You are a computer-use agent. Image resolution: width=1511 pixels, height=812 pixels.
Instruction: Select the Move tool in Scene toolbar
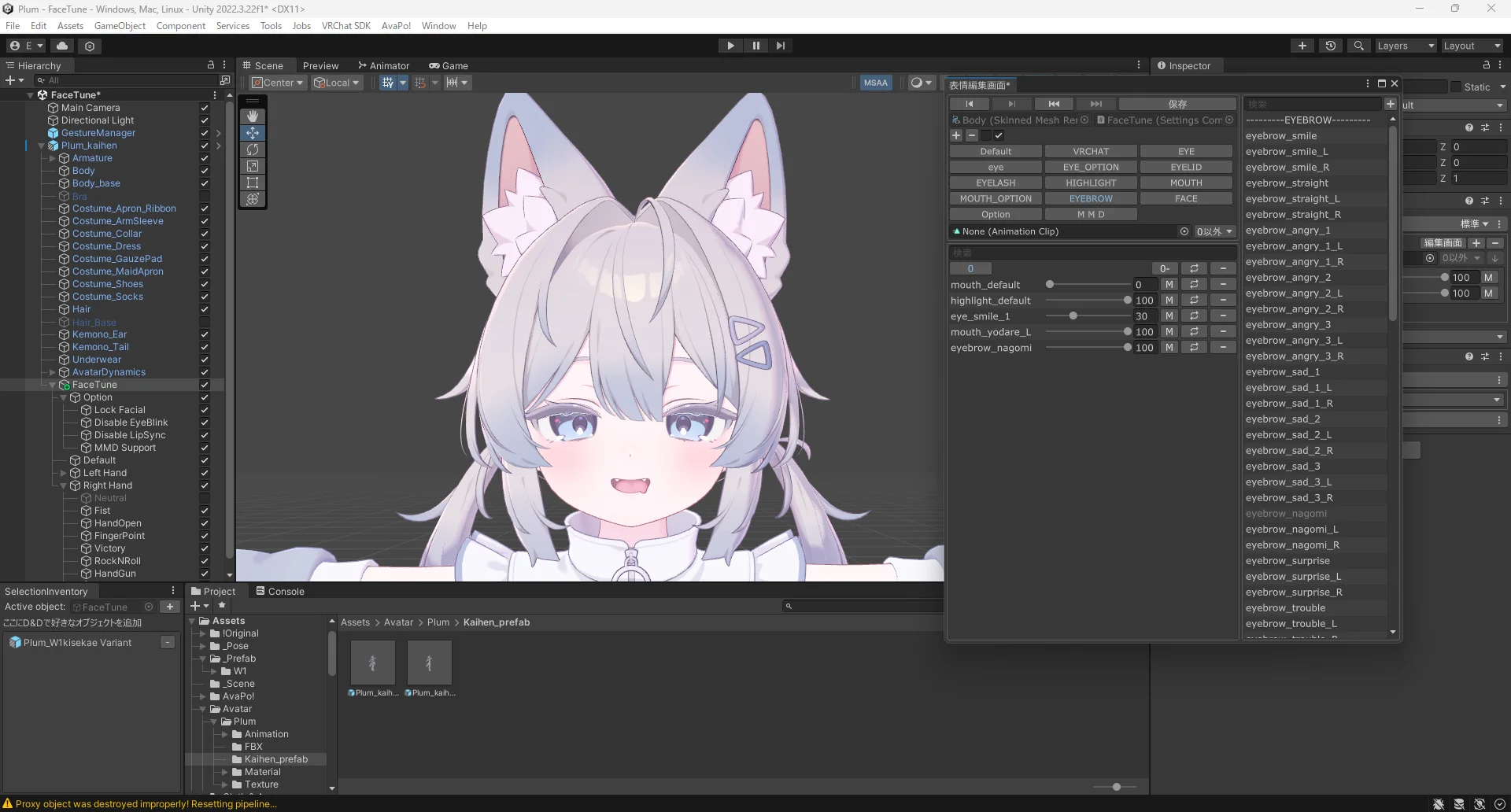(253, 133)
